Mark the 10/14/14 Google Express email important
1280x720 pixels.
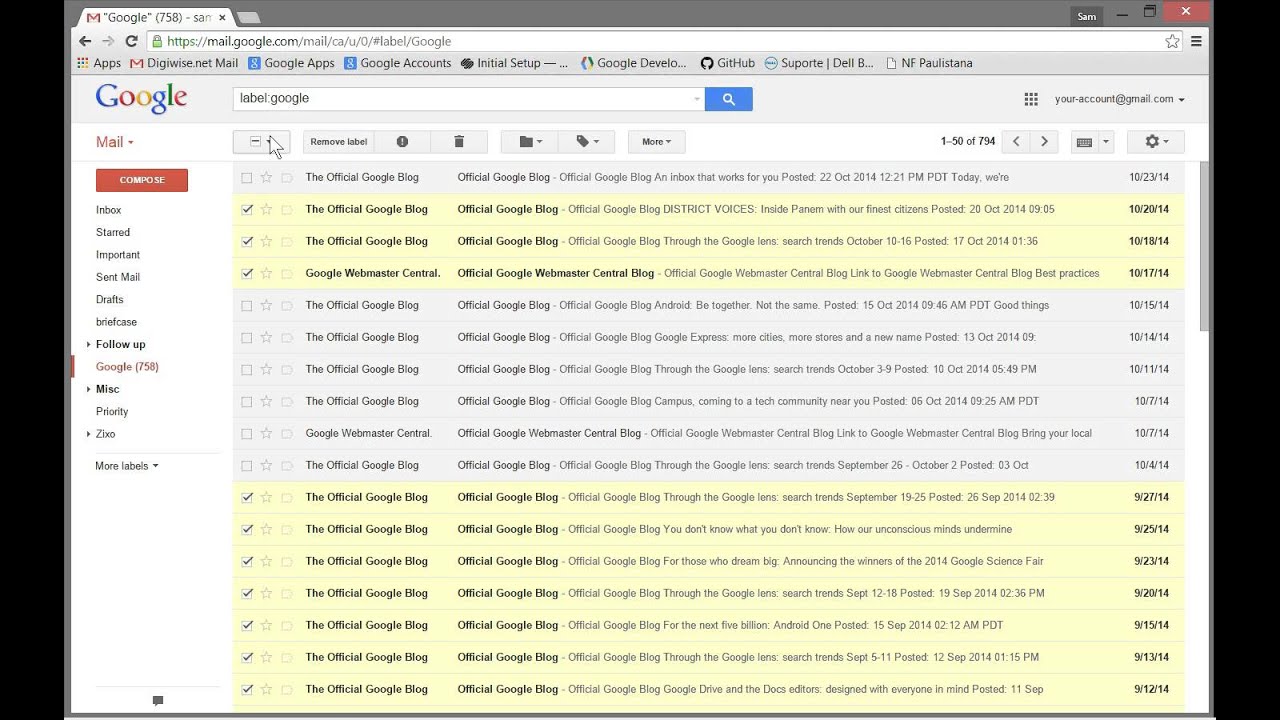coord(286,337)
